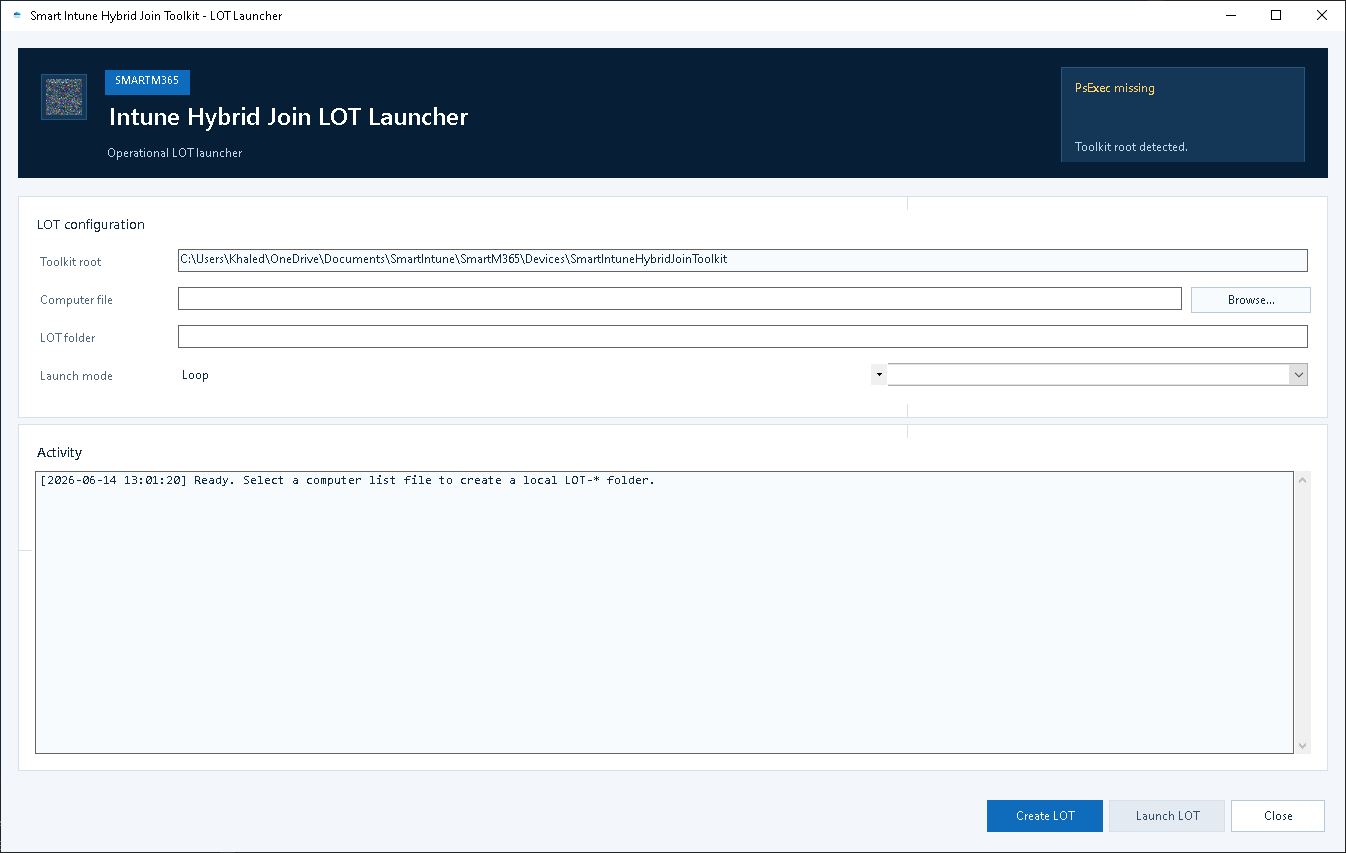Screen dimensions: 1346x853
Task: Click the 'Loop' launch mode value
Action: 195,375
